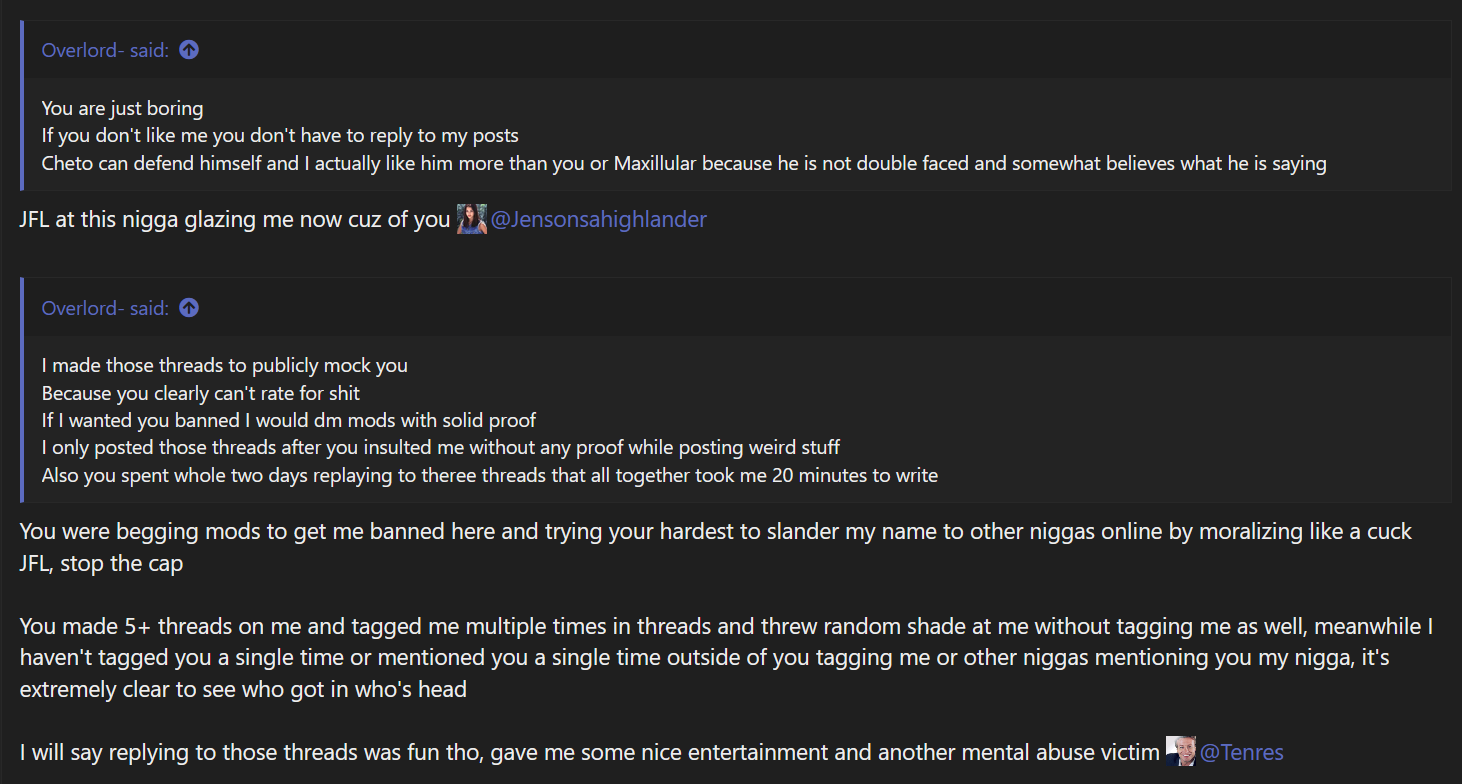This screenshot has height=784, width=1462.
Task: Click the text "JFL, stop the cap"
Action: pos(101,563)
